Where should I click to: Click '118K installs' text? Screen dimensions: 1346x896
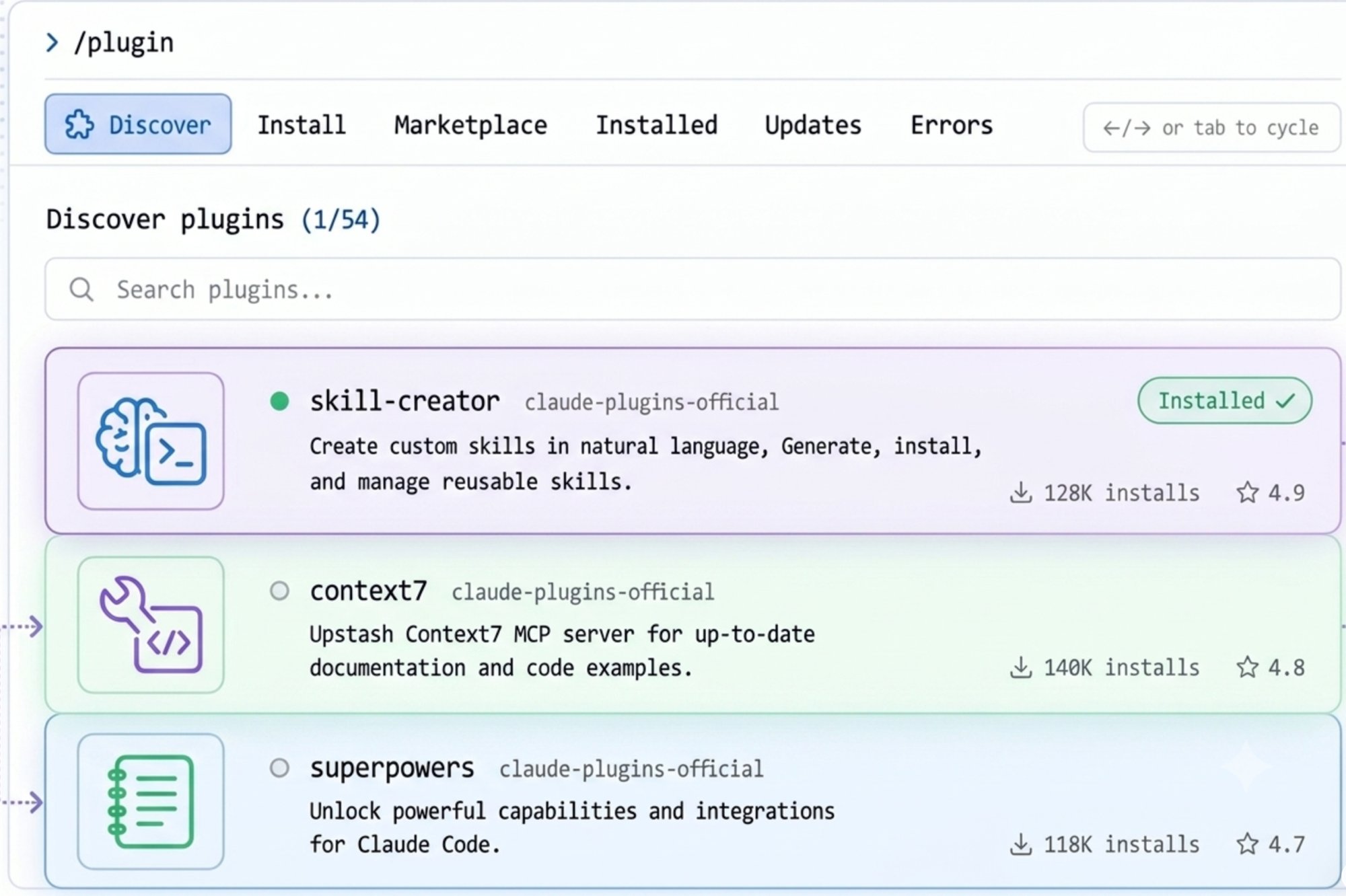pos(1121,845)
